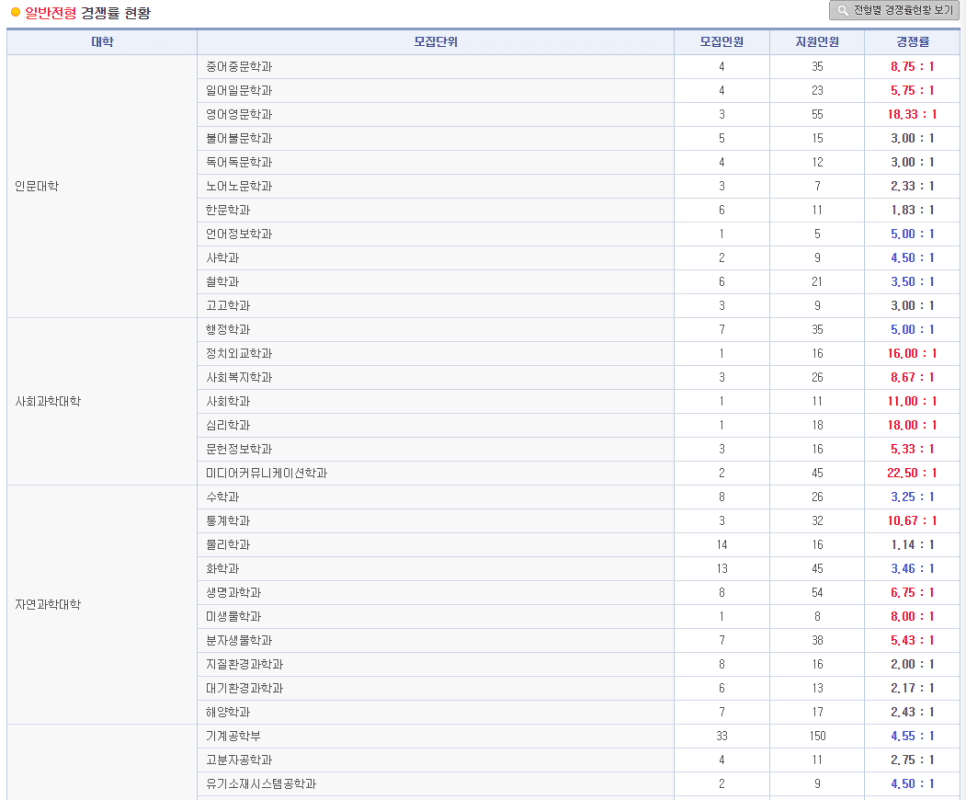Image resolution: width=966 pixels, height=800 pixels.
Task: Click the 사학과 row name
Action: click(x=222, y=258)
